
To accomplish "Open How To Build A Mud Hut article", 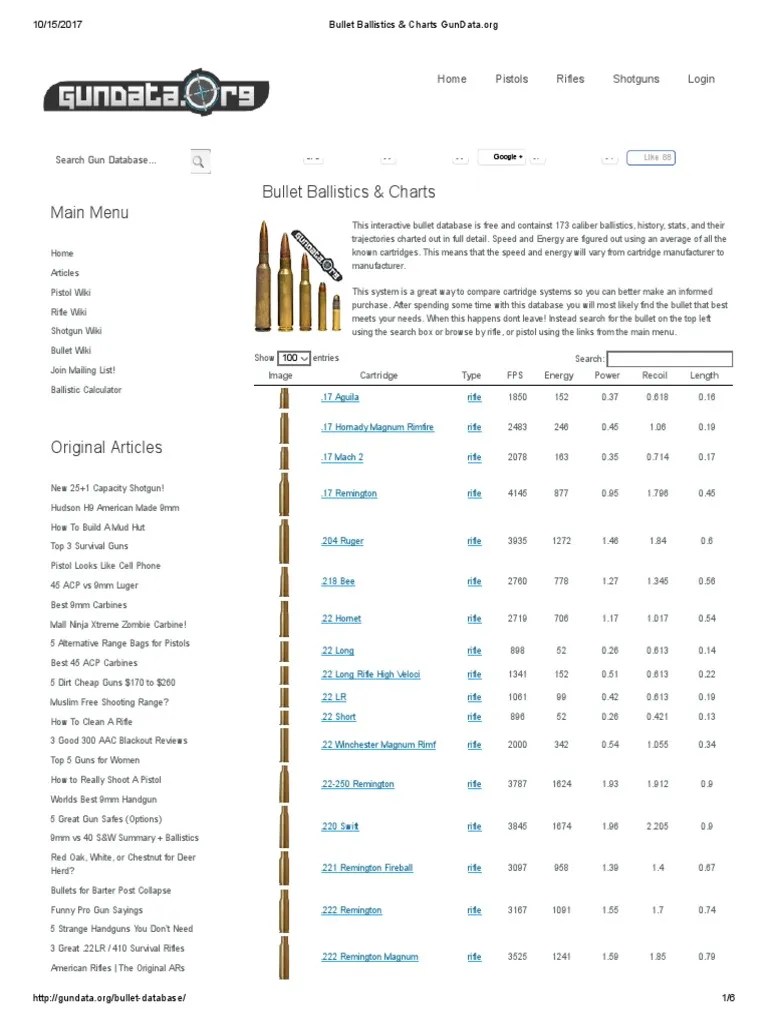I will click(97, 528).
